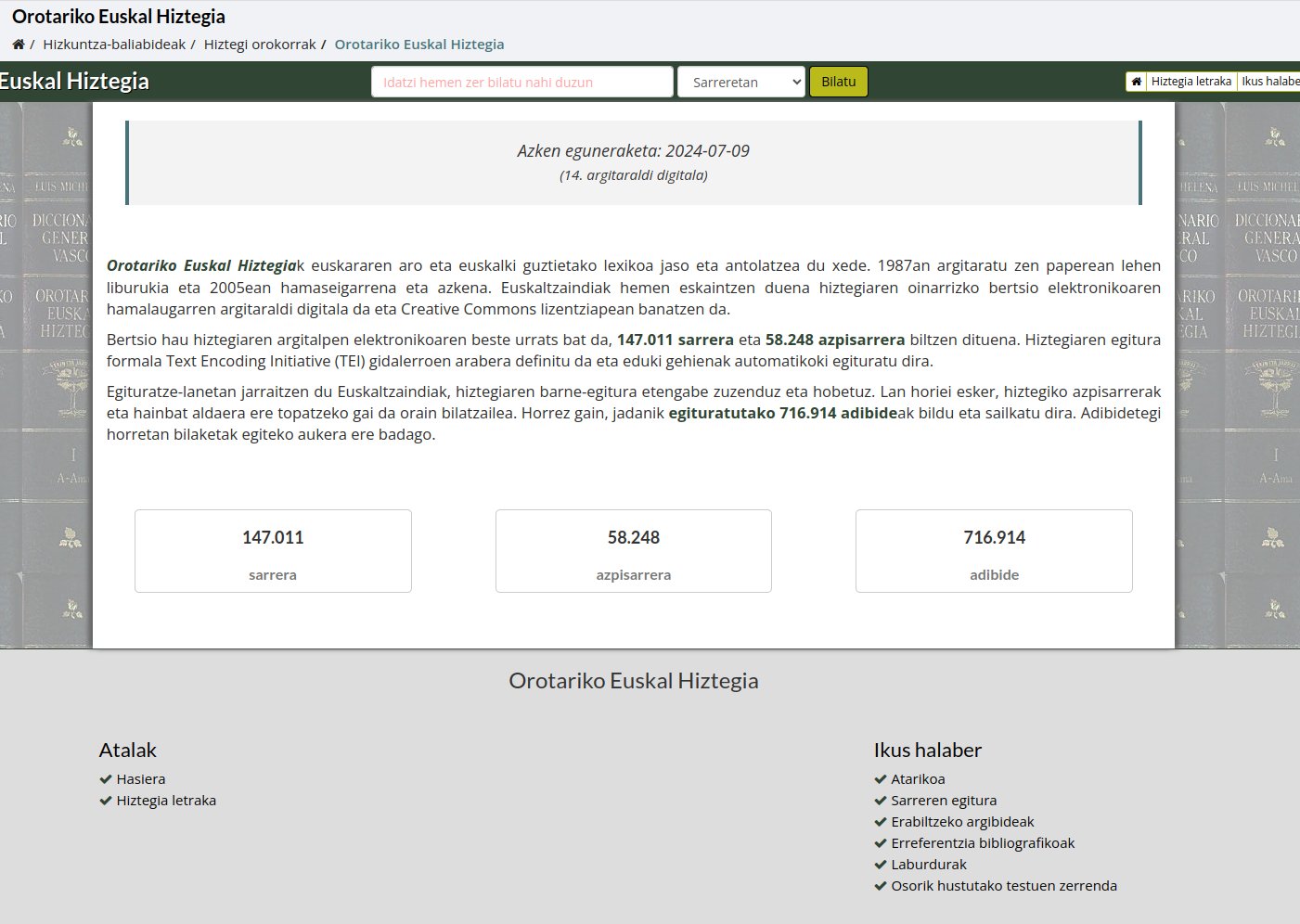Click the 'Ikus halaber' footer heading
1300x924 pixels.
(x=928, y=750)
